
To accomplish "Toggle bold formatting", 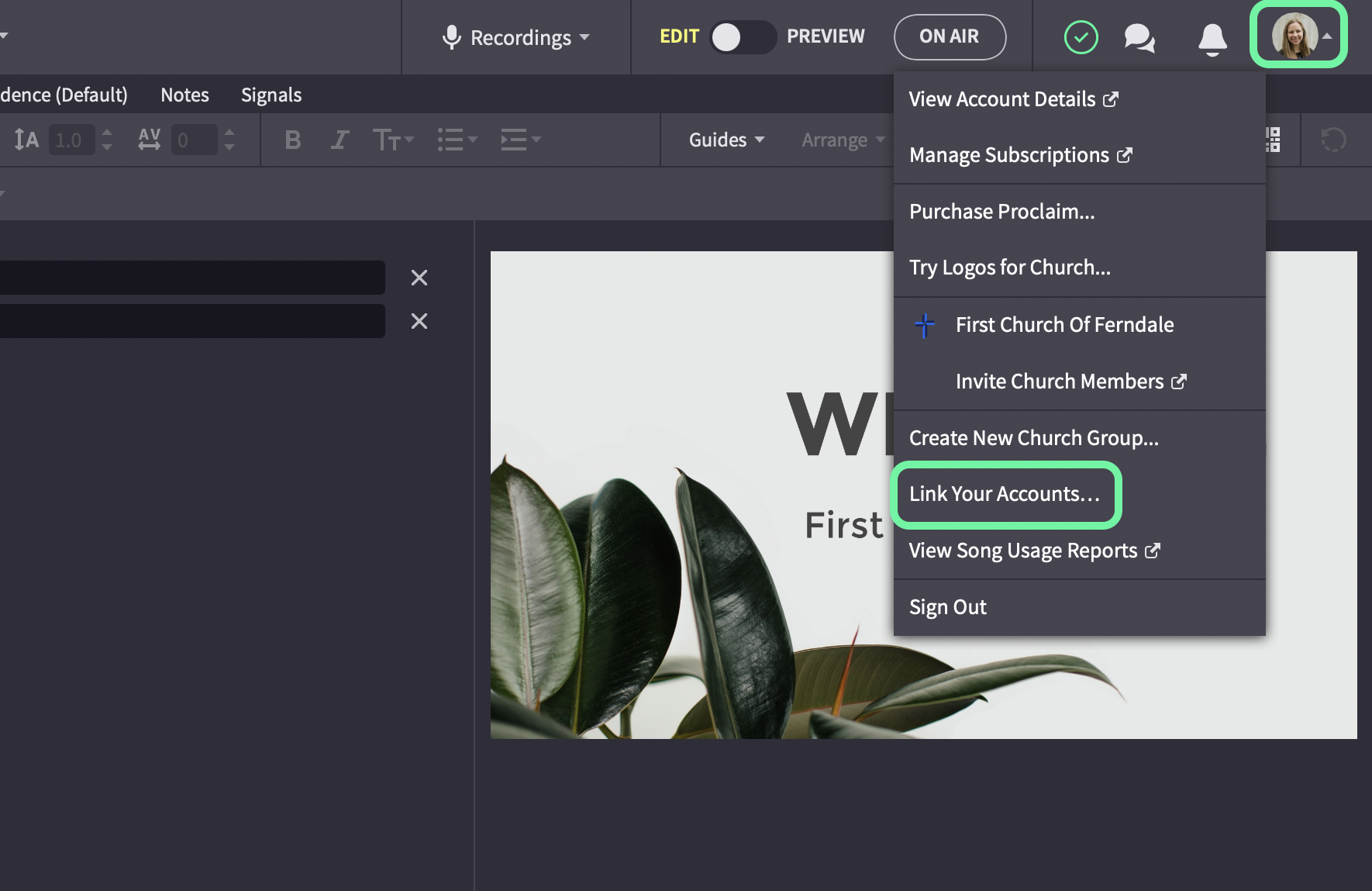I will pyautogui.click(x=293, y=140).
